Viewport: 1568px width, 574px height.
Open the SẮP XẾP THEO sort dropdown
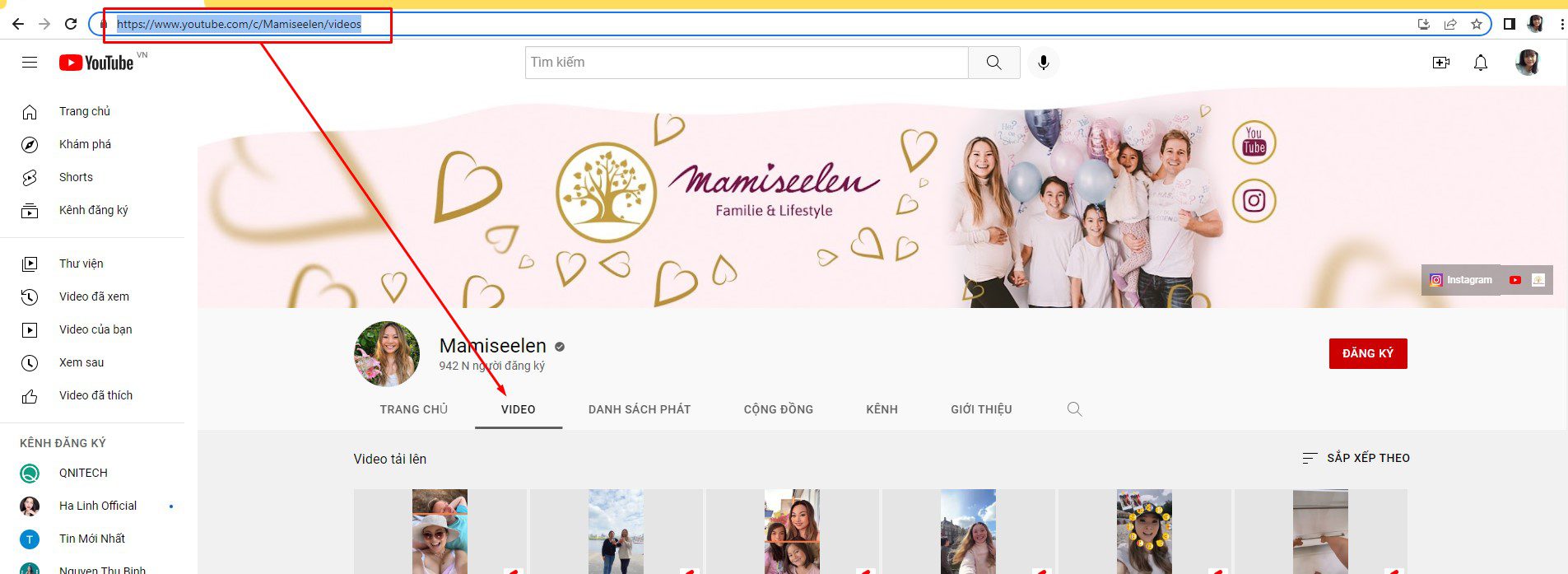[1355, 458]
